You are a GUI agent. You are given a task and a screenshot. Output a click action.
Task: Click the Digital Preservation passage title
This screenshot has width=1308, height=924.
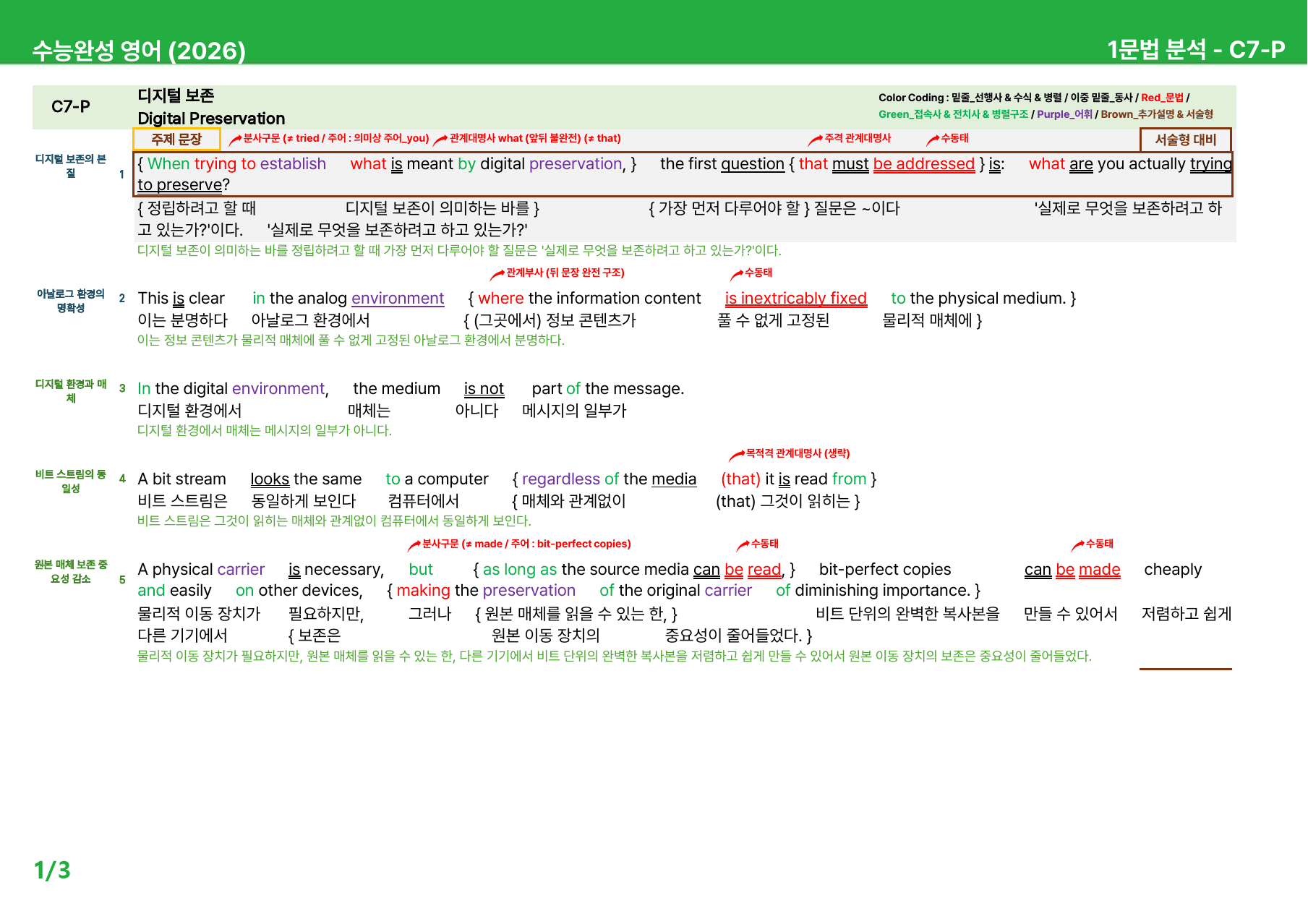click(x=211, y=119)
